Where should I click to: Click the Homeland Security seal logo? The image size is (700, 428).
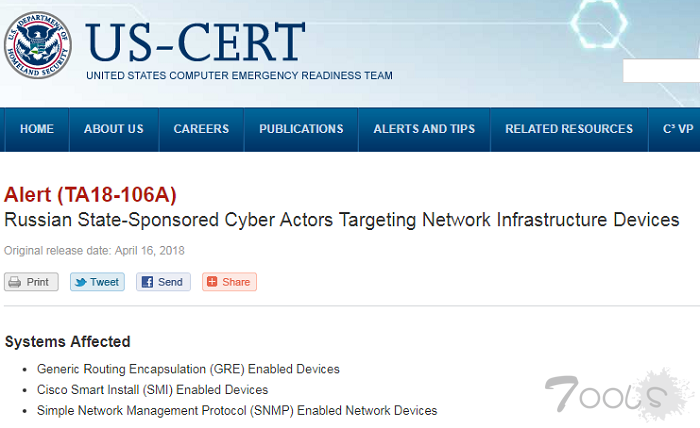point(39,47)
